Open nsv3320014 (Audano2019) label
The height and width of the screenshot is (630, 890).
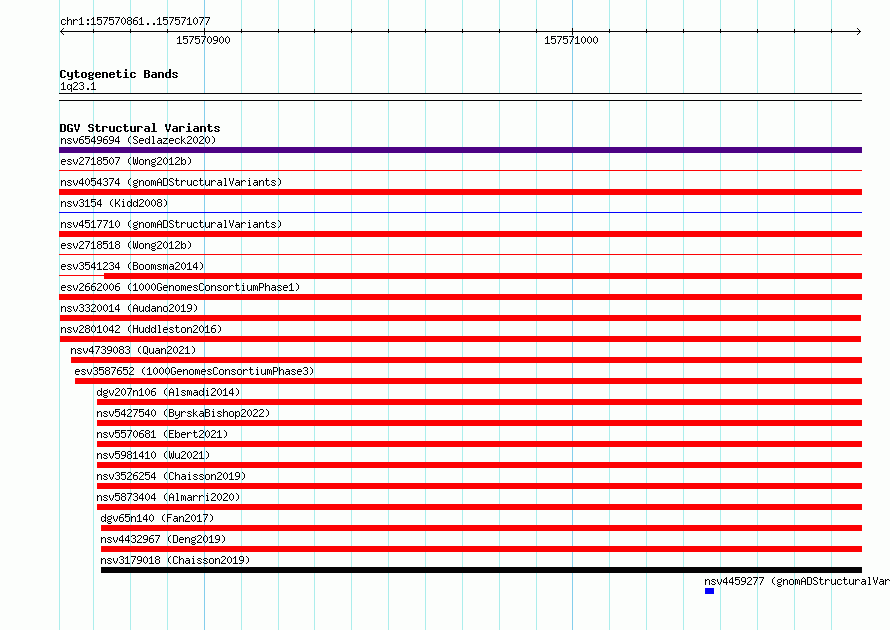click(129, 308)
